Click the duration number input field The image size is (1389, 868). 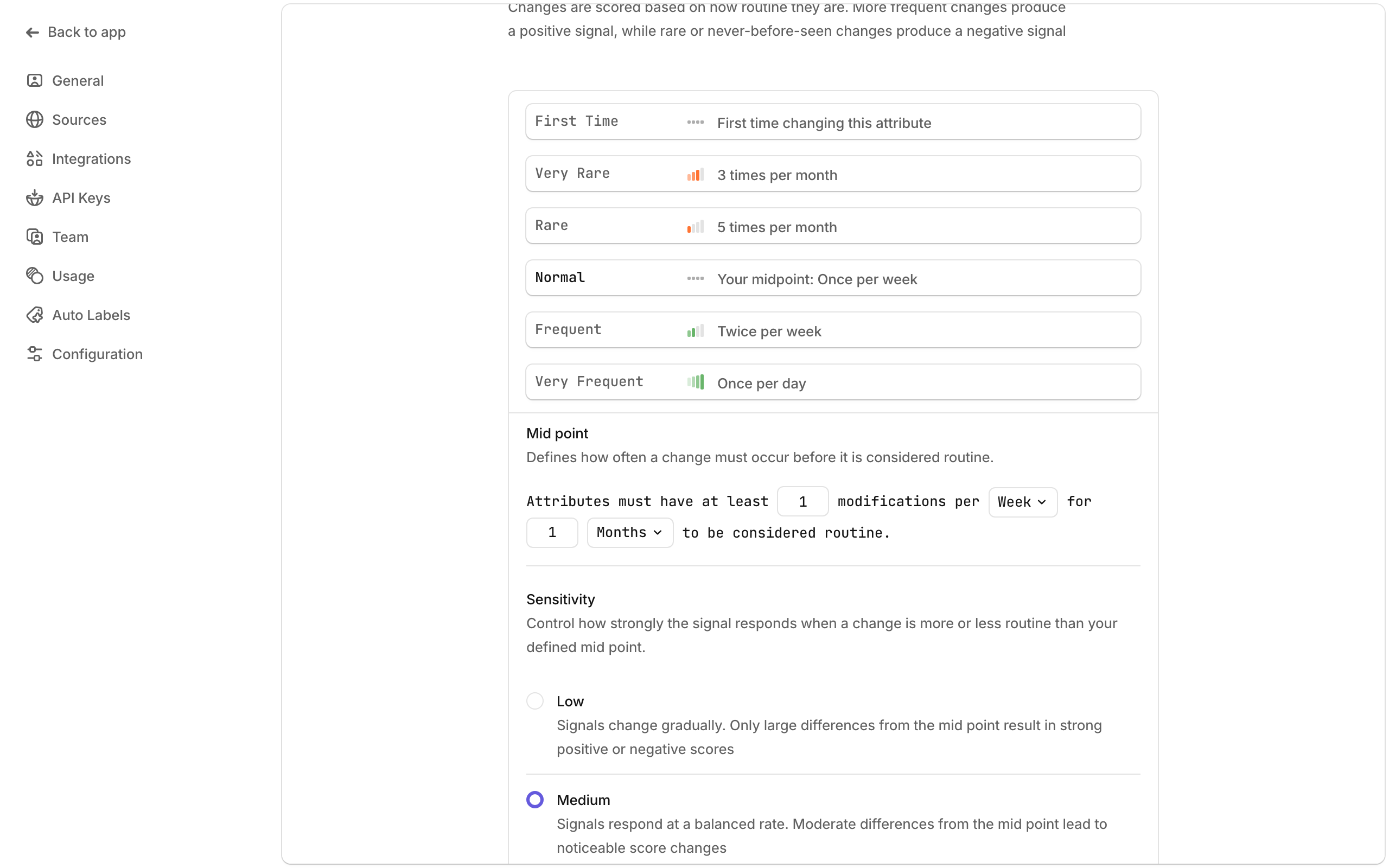[552, 533]
